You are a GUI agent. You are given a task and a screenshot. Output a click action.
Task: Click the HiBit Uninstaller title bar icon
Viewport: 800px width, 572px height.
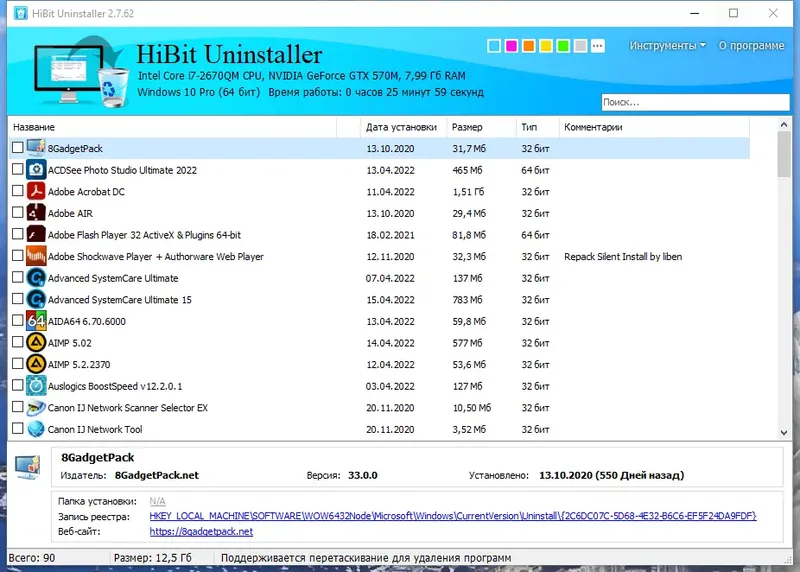tap(20, 13)
